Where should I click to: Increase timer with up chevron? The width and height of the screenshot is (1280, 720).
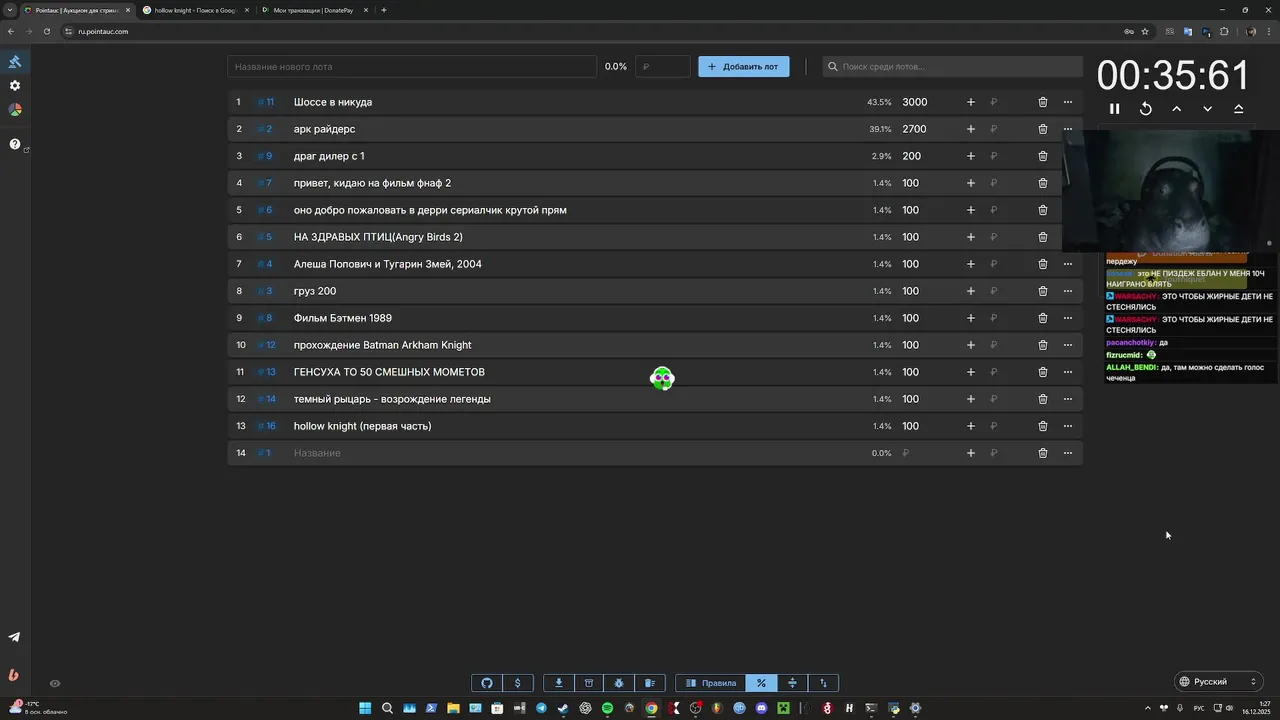click(x=1177, y=109)
